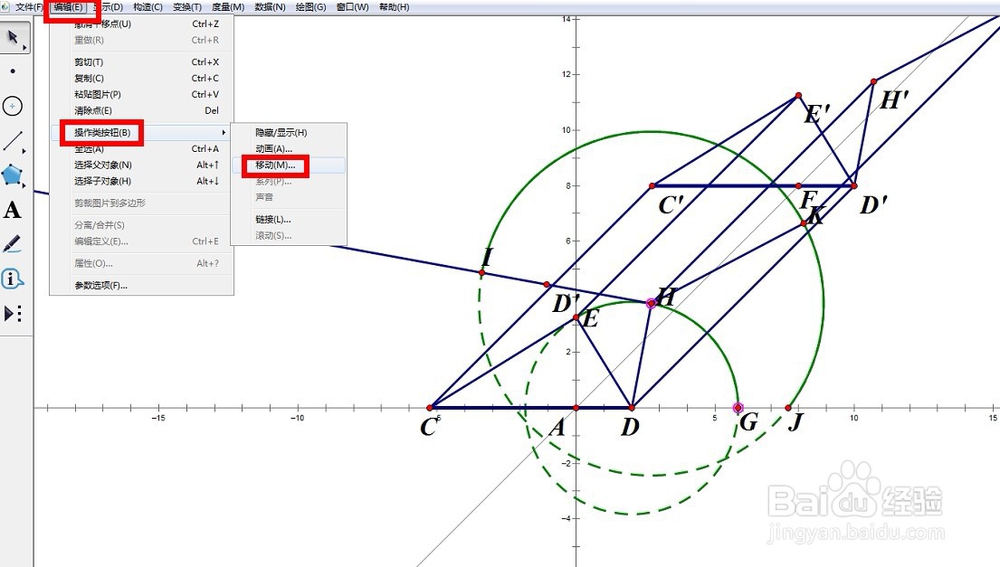
Task: Choose 选择父对象(N) in the Edit menu
Action: [x=142, y=165]
